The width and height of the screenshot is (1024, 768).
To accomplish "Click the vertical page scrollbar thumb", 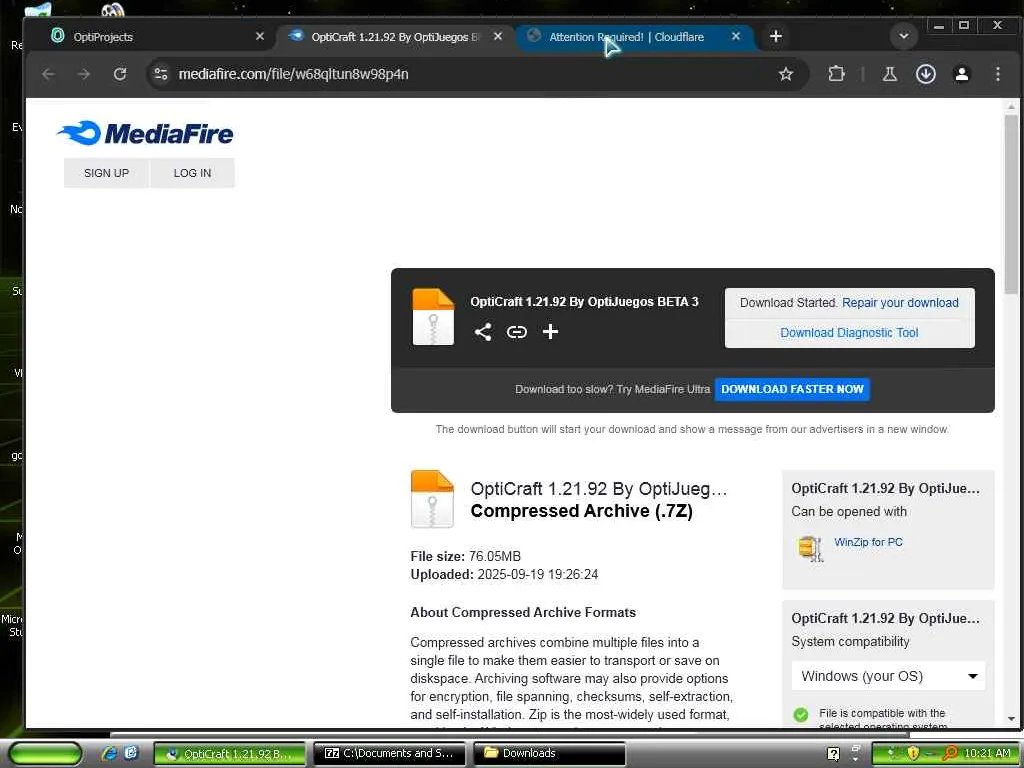I will (x=1011, y=204).
